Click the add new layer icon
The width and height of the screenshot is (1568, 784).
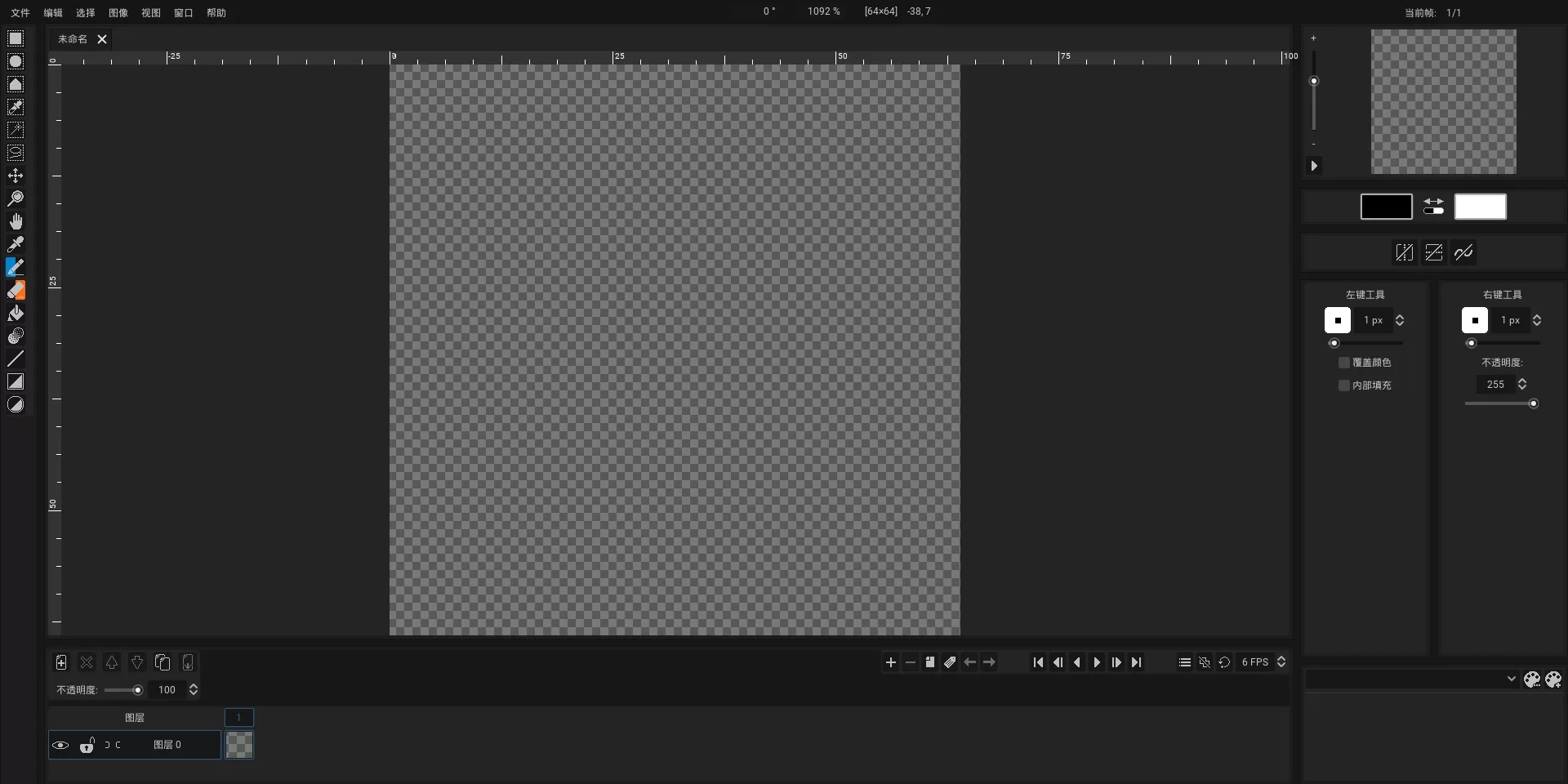(61, 663)
